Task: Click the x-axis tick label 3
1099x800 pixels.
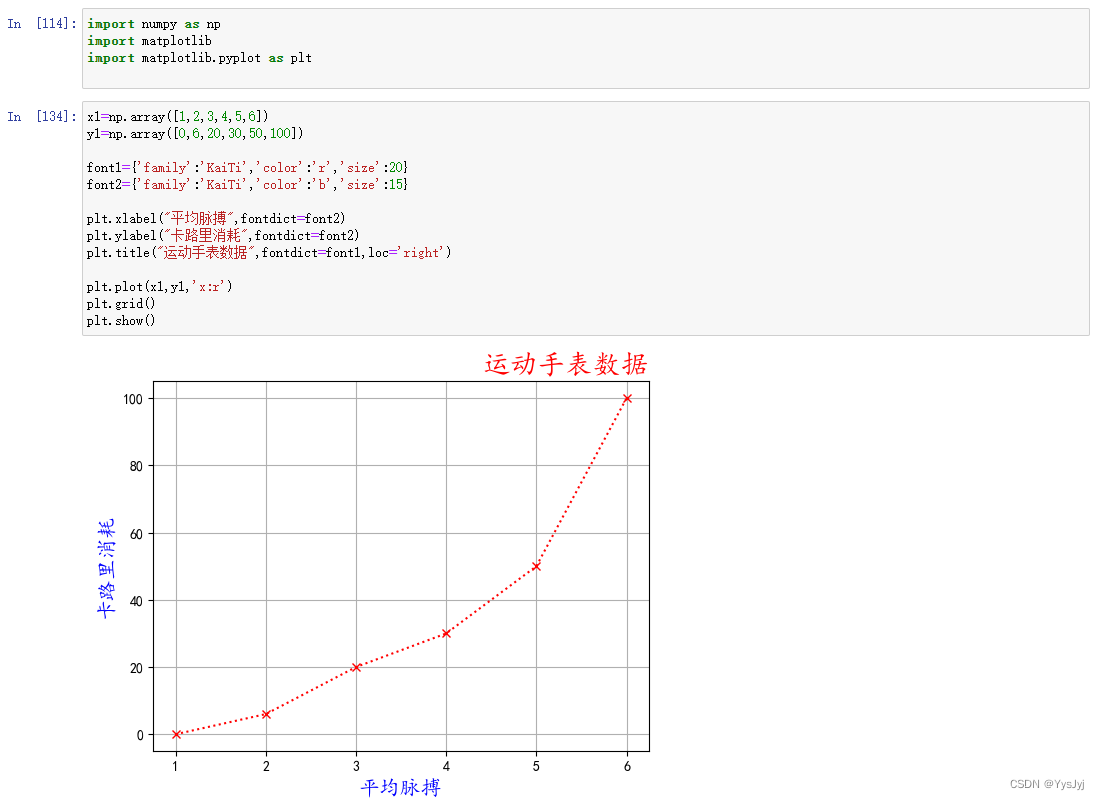Action: pyautogui.click(x=356, y=766)
